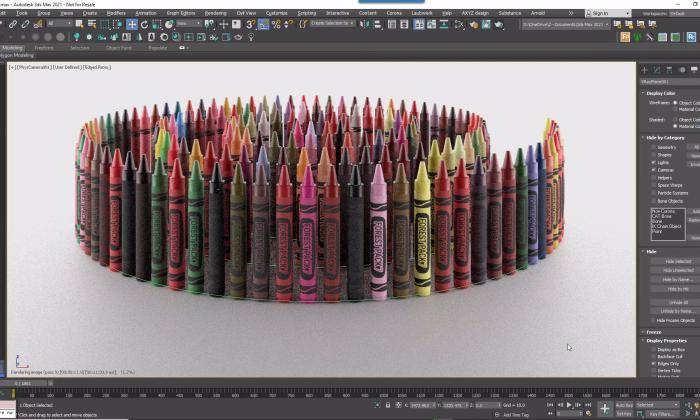700x420 pixels.
Task: Click Use Pivot Point Center icon
Action: point(209,24)
